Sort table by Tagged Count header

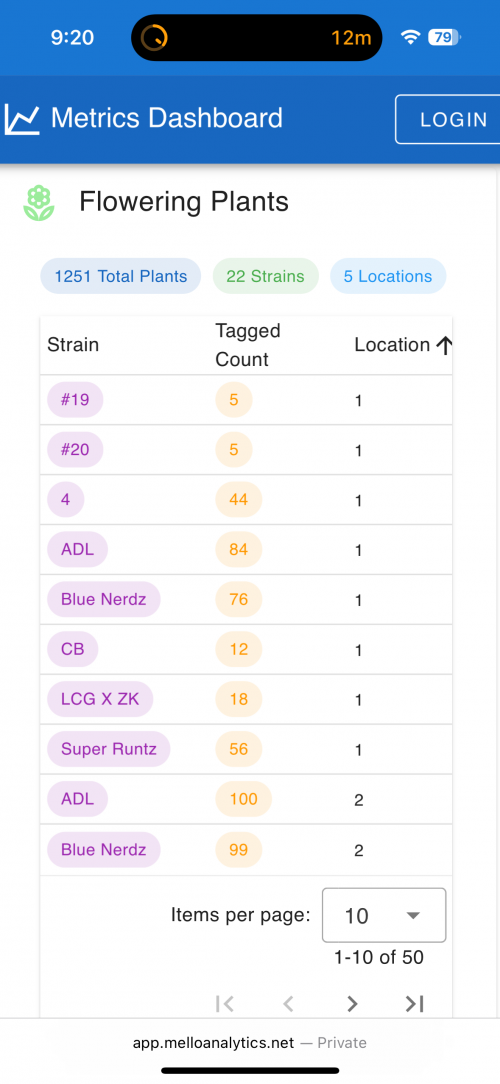click(x=248, y=345)
